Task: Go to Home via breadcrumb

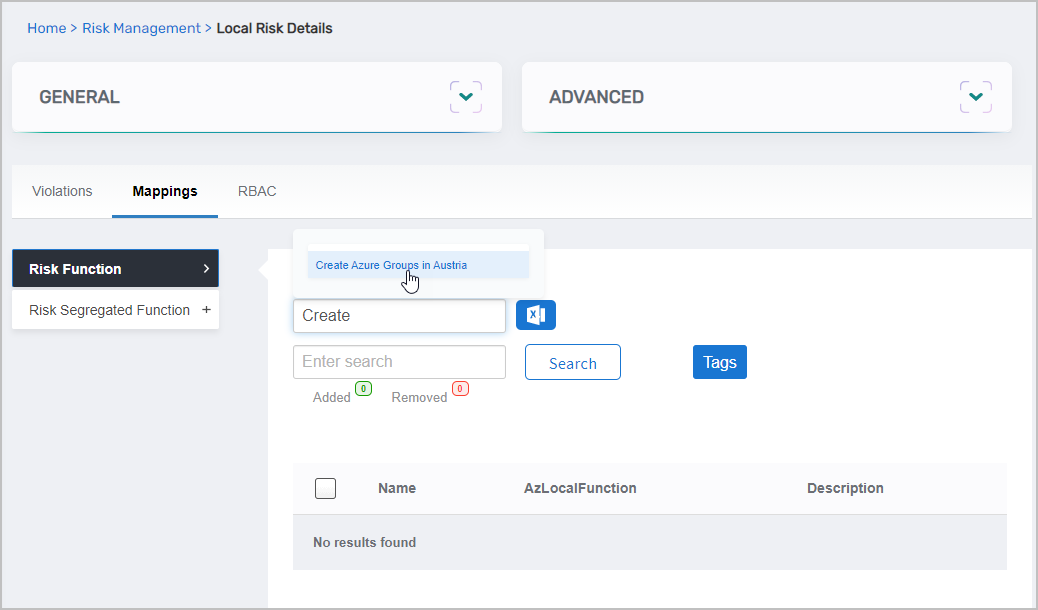Action: point(46,28)
